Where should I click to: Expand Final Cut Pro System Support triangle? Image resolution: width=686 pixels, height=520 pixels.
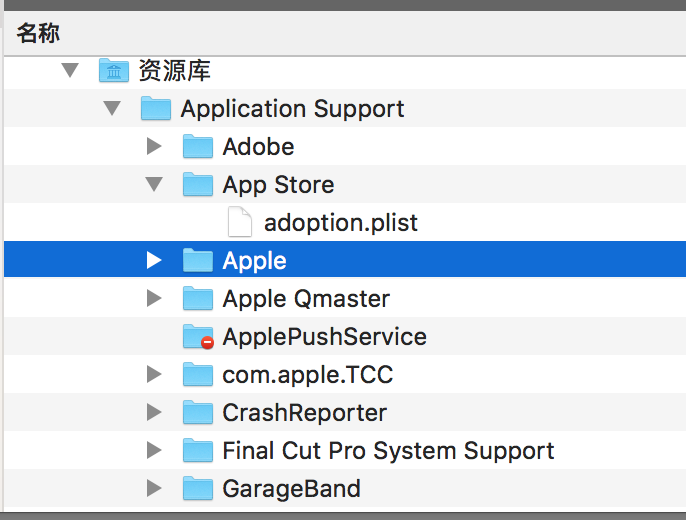click(154, 450)
